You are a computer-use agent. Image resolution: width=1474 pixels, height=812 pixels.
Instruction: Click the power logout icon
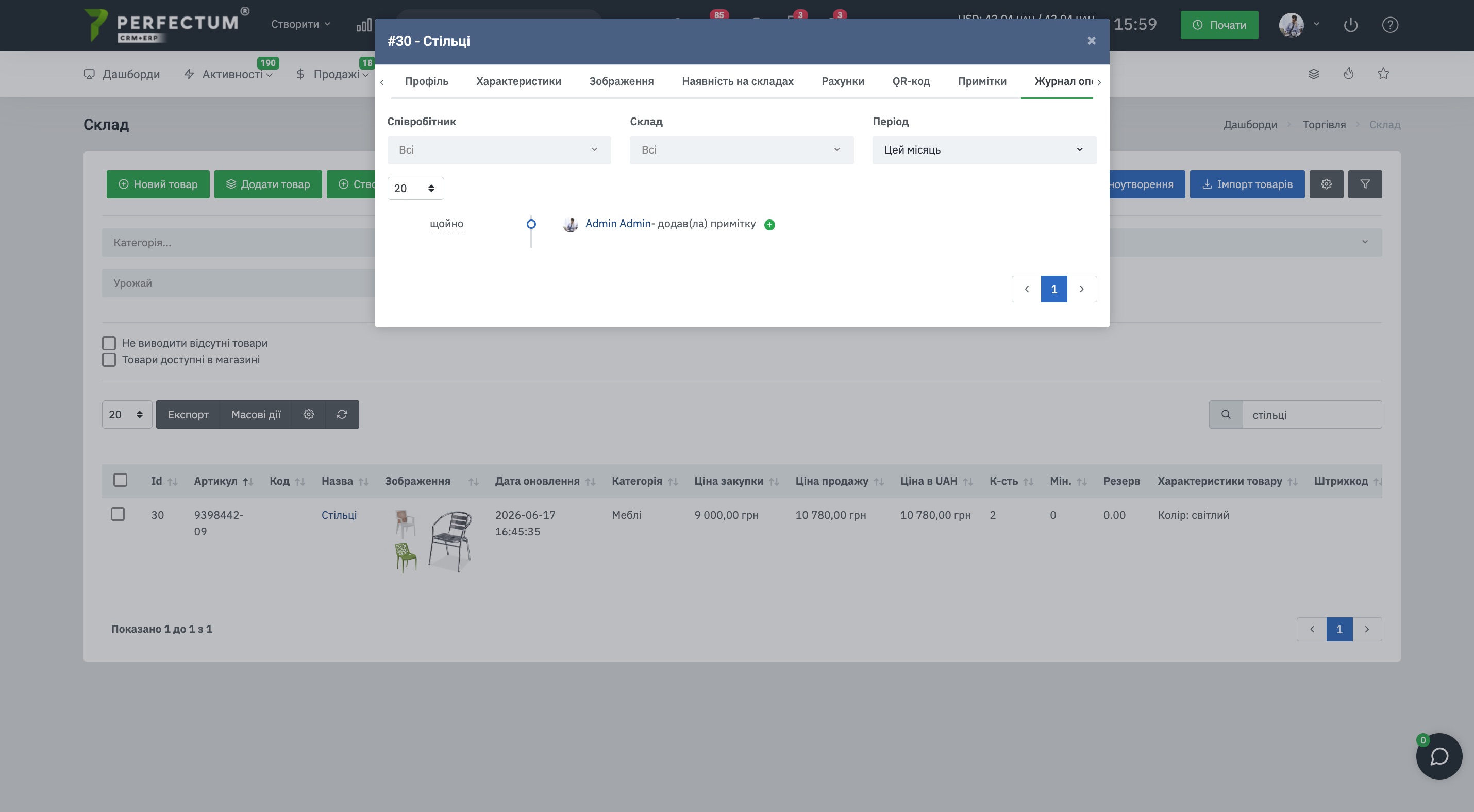[x=1350, y=25]
